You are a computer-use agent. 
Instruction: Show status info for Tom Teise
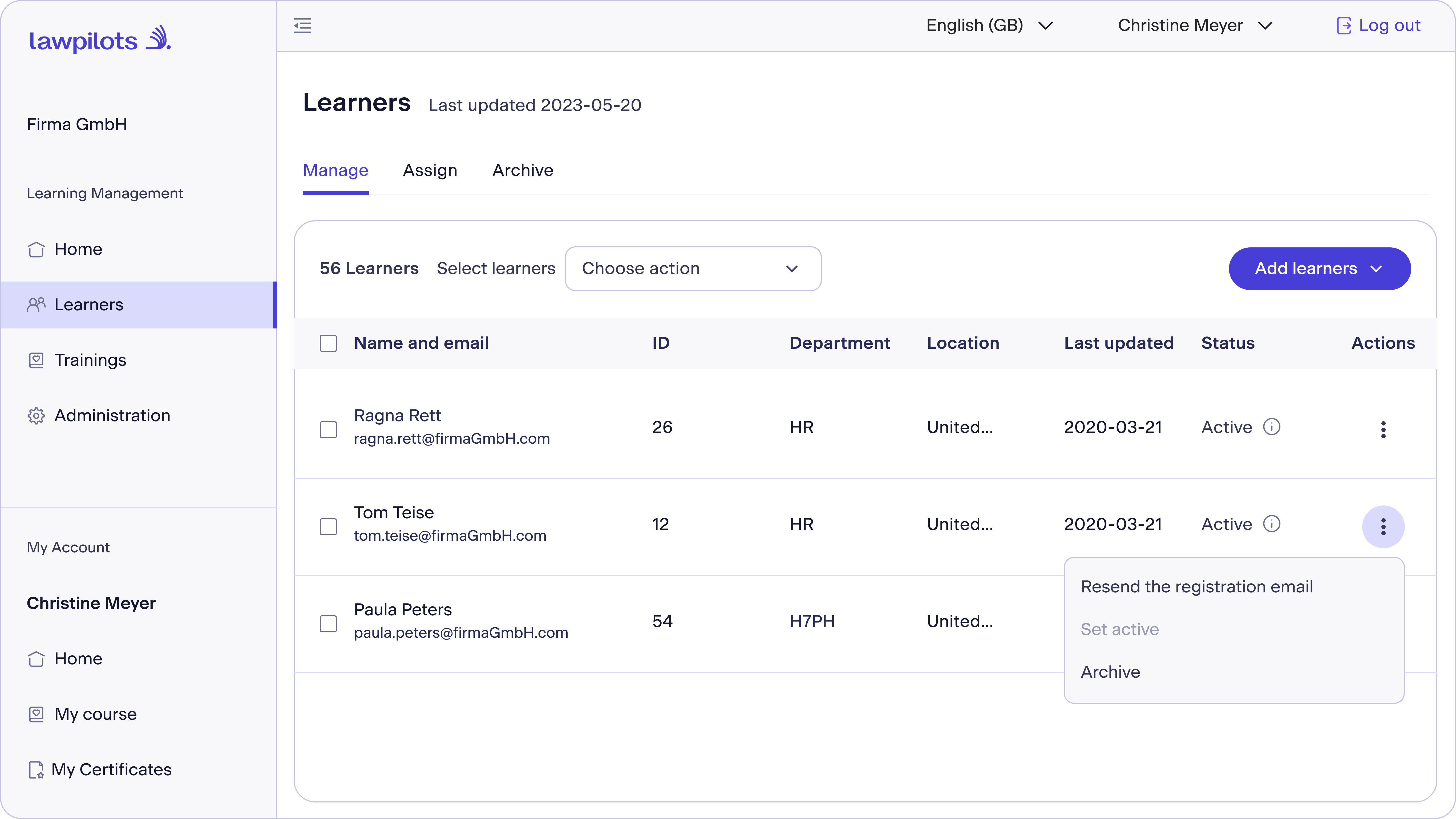1272,524
